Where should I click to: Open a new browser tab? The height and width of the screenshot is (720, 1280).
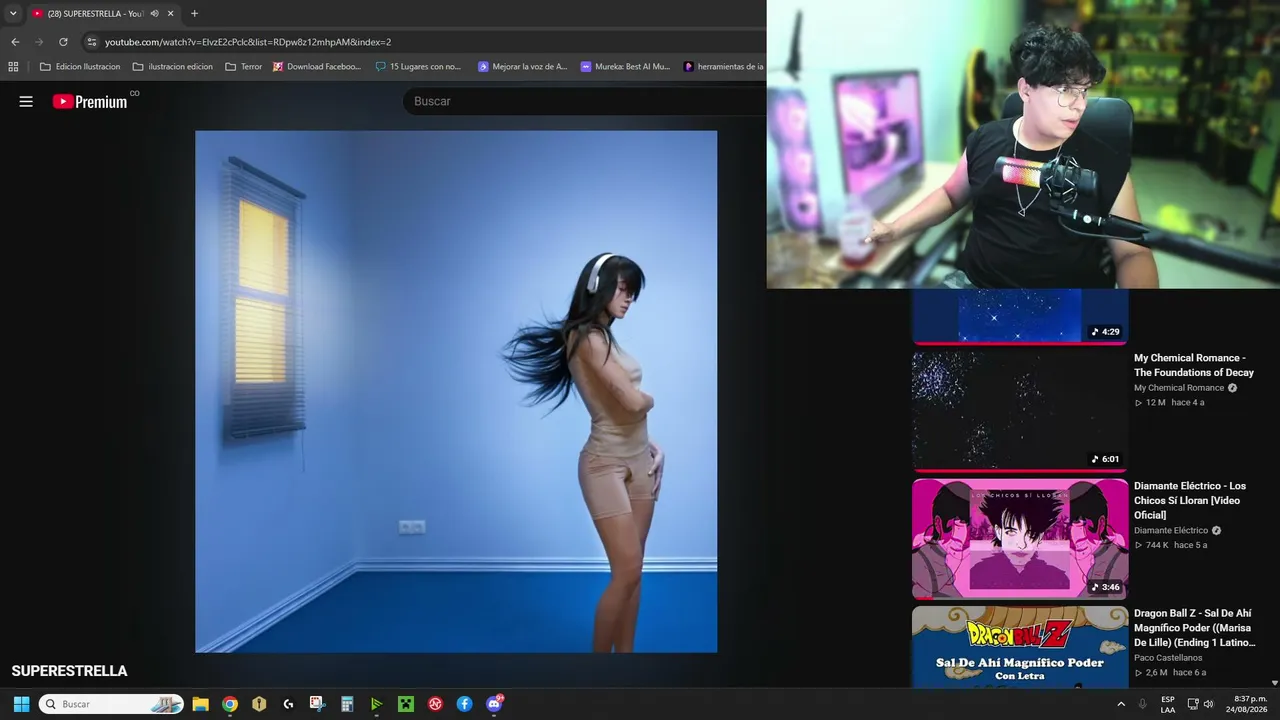(x=194, y=14)
